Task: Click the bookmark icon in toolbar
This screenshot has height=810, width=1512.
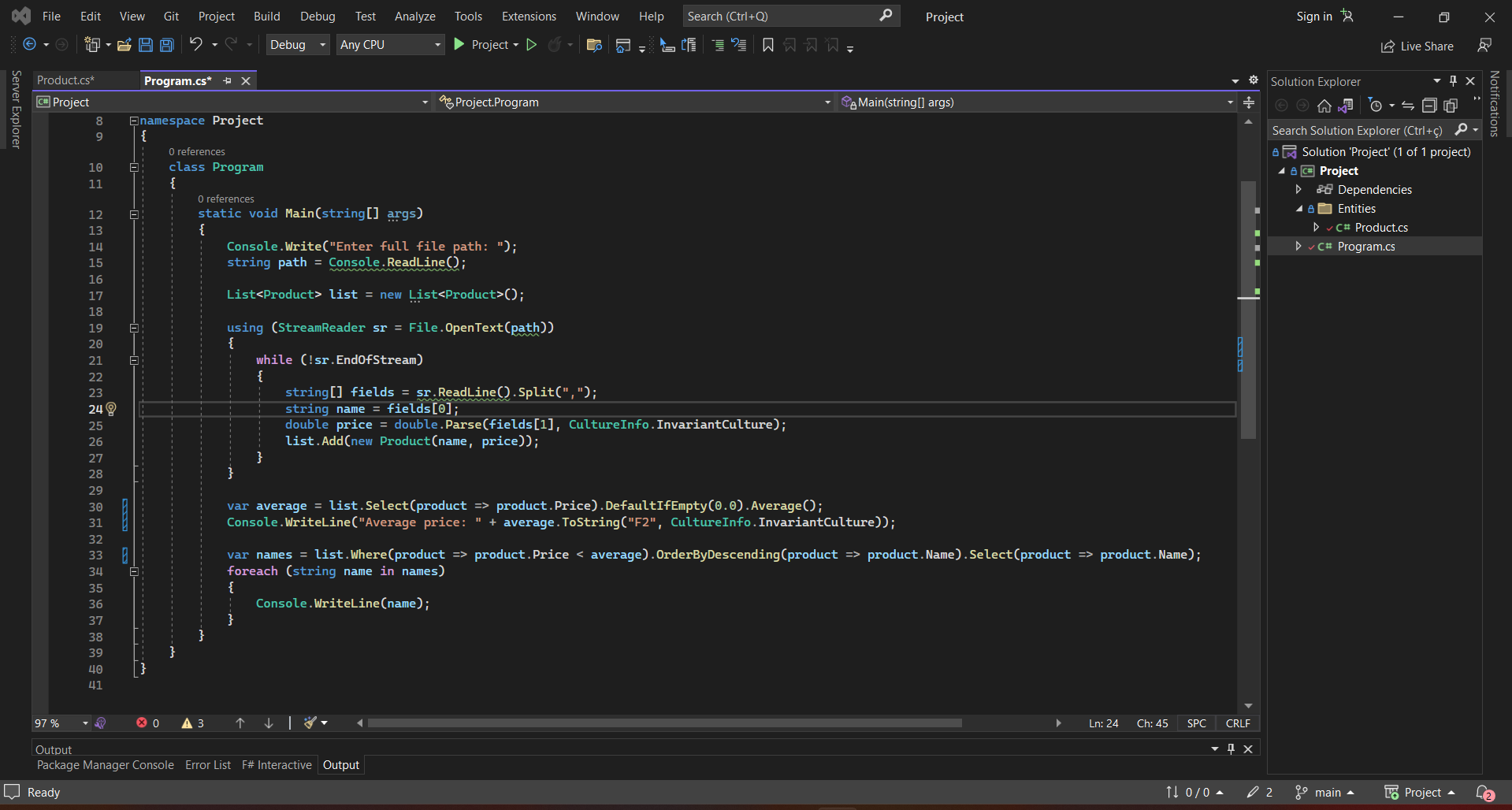Action: coord(768,45)
